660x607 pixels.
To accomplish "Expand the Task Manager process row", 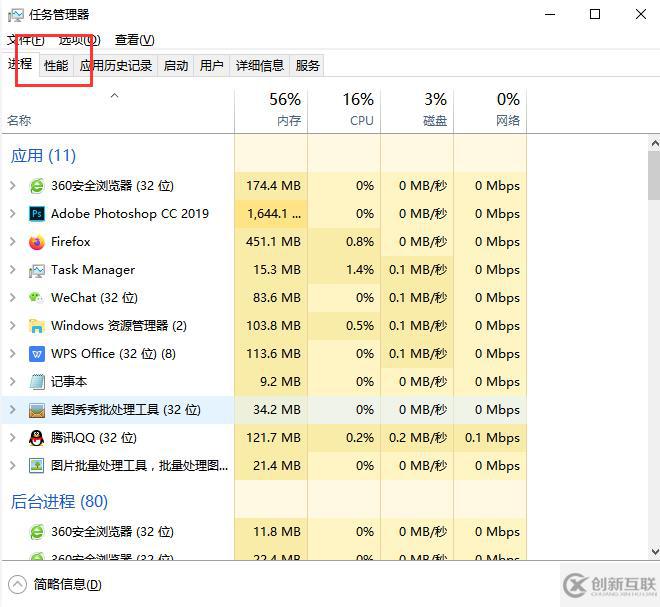I will pos(13,270).
